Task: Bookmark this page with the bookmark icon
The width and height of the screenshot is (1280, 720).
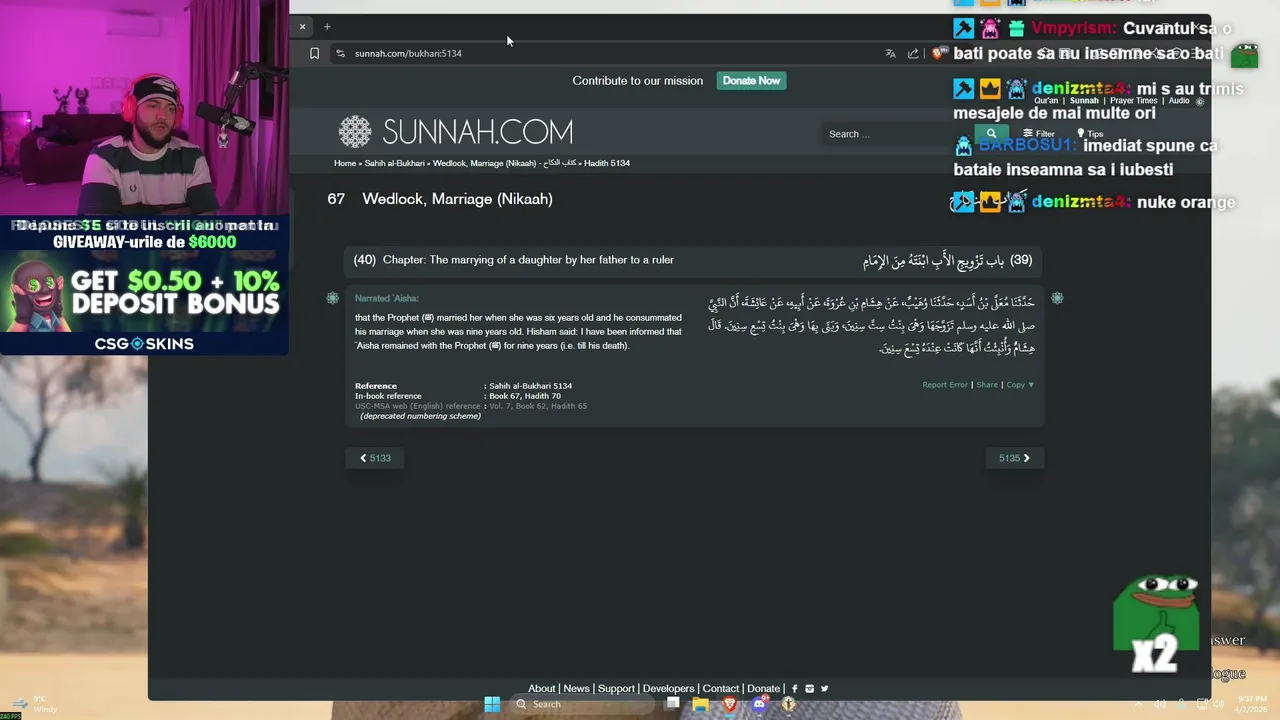Action: pyautogui.click(x=314, y=54)
